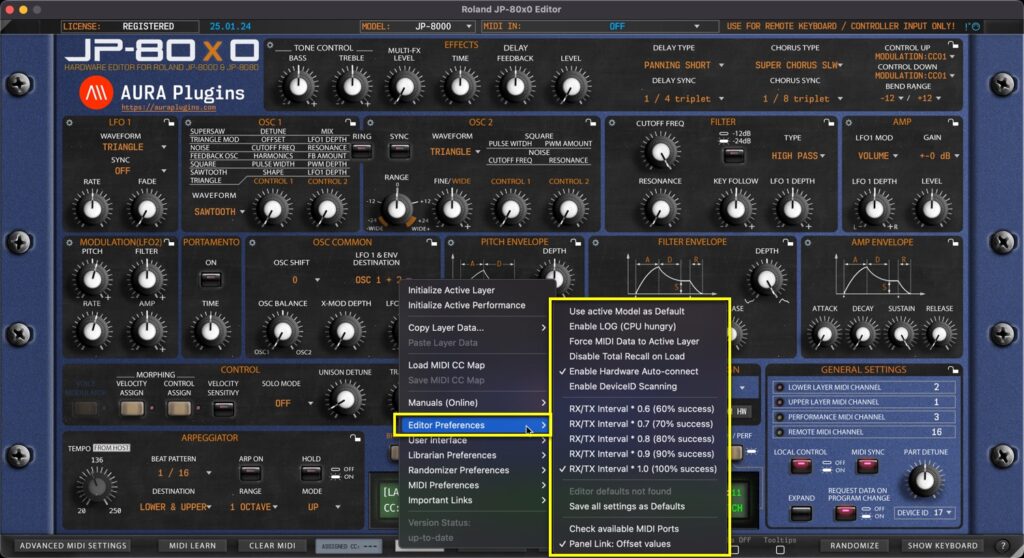
Task: Open the OSC 1 panel gear settings
Action: point(188,122)
